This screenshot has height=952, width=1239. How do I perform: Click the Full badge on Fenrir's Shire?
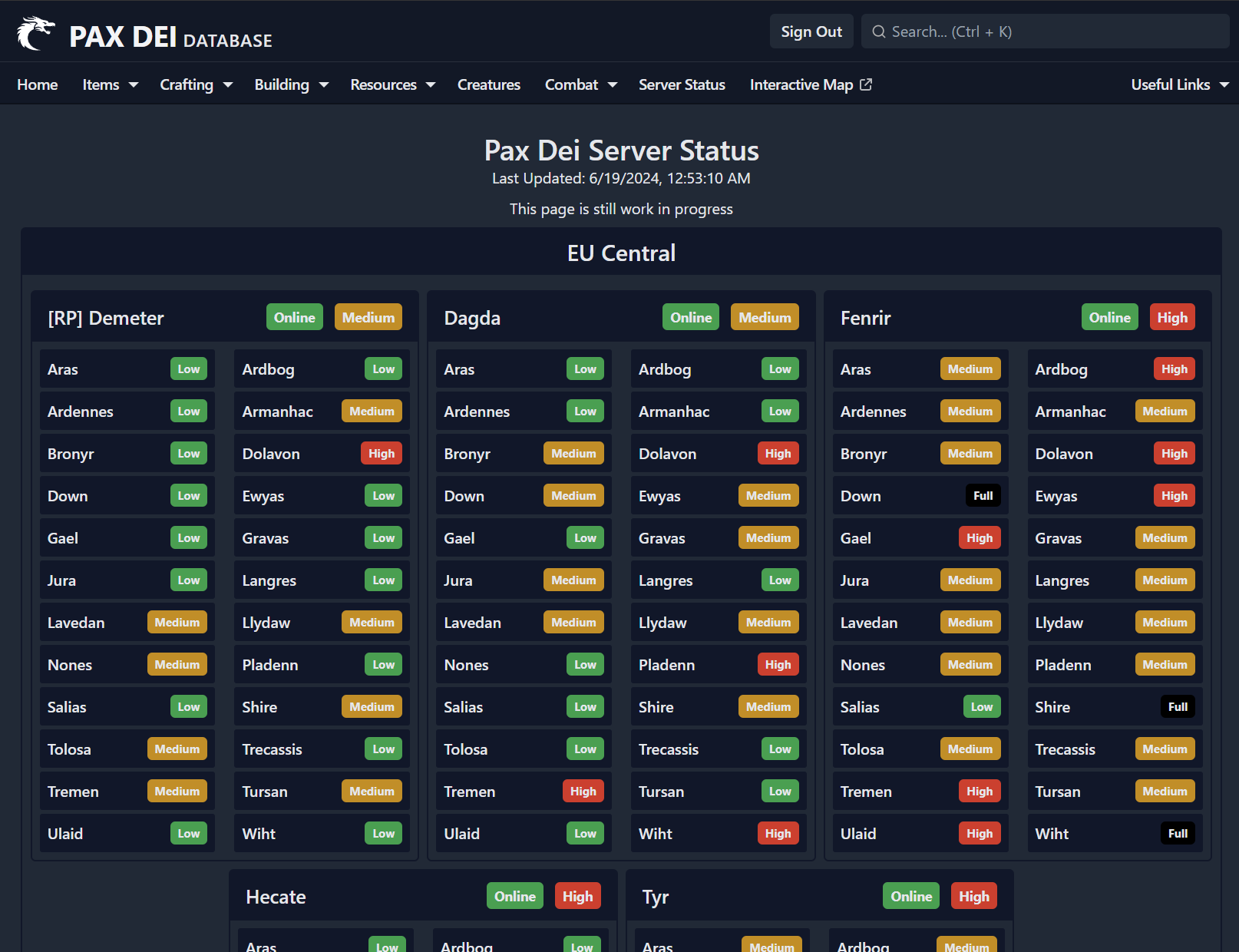[x=1177, y=706]
